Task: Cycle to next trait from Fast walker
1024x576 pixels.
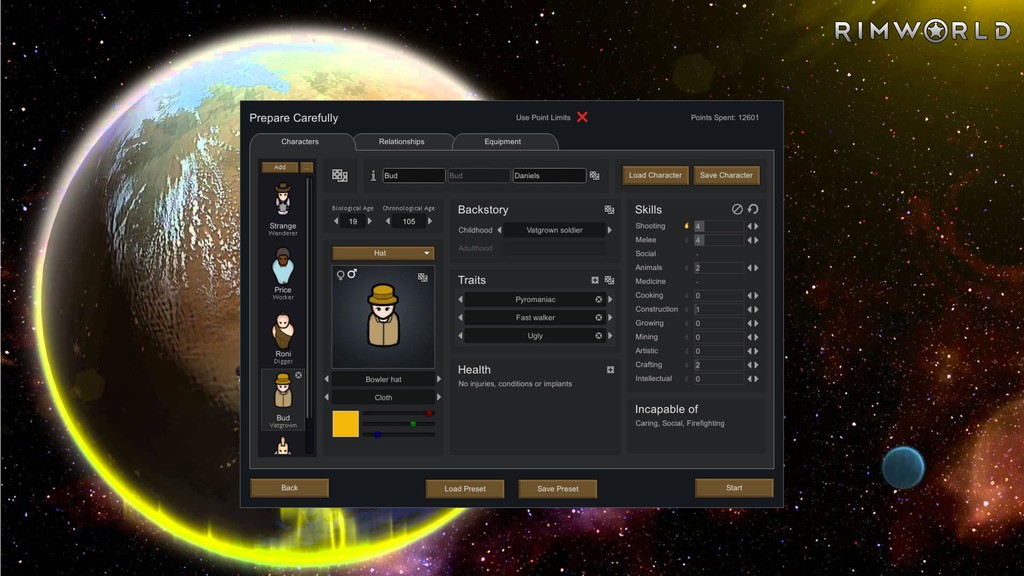Action: point(610,317)
